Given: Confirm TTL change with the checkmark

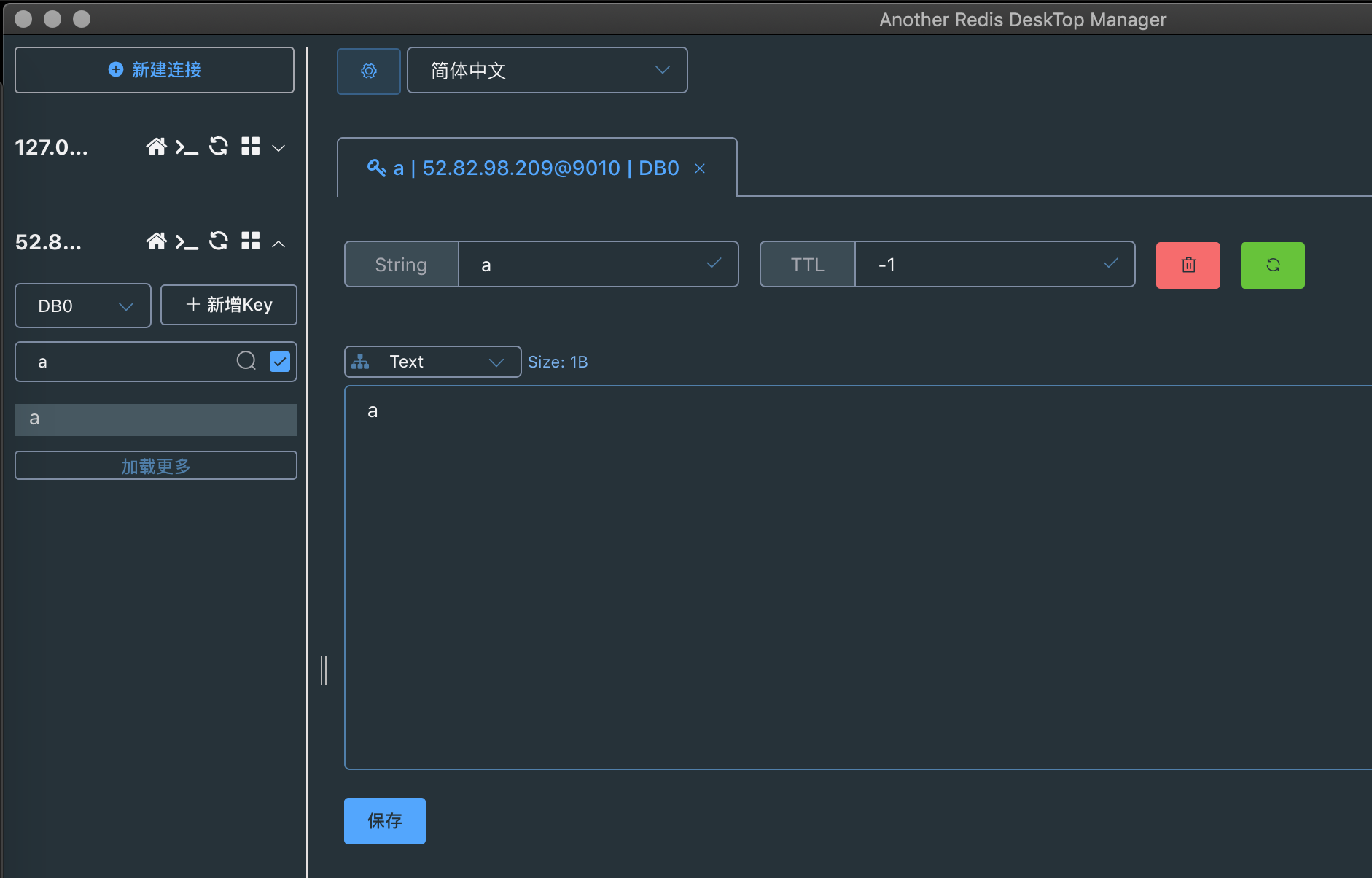Looking at the screenshot, I should [1111, 263].
